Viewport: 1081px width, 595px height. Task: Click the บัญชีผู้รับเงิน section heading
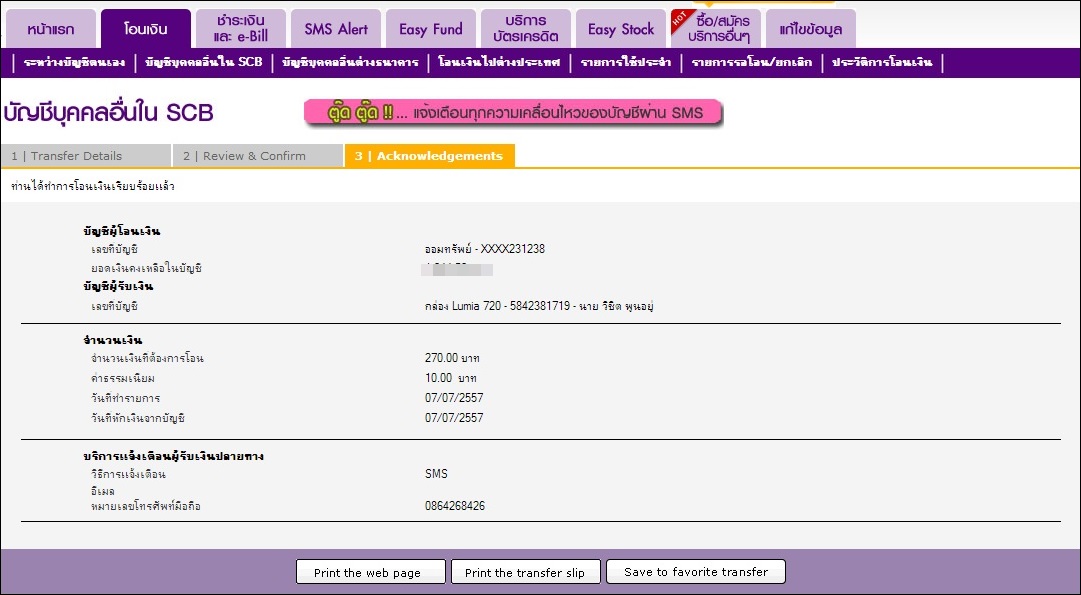point(119,286)
